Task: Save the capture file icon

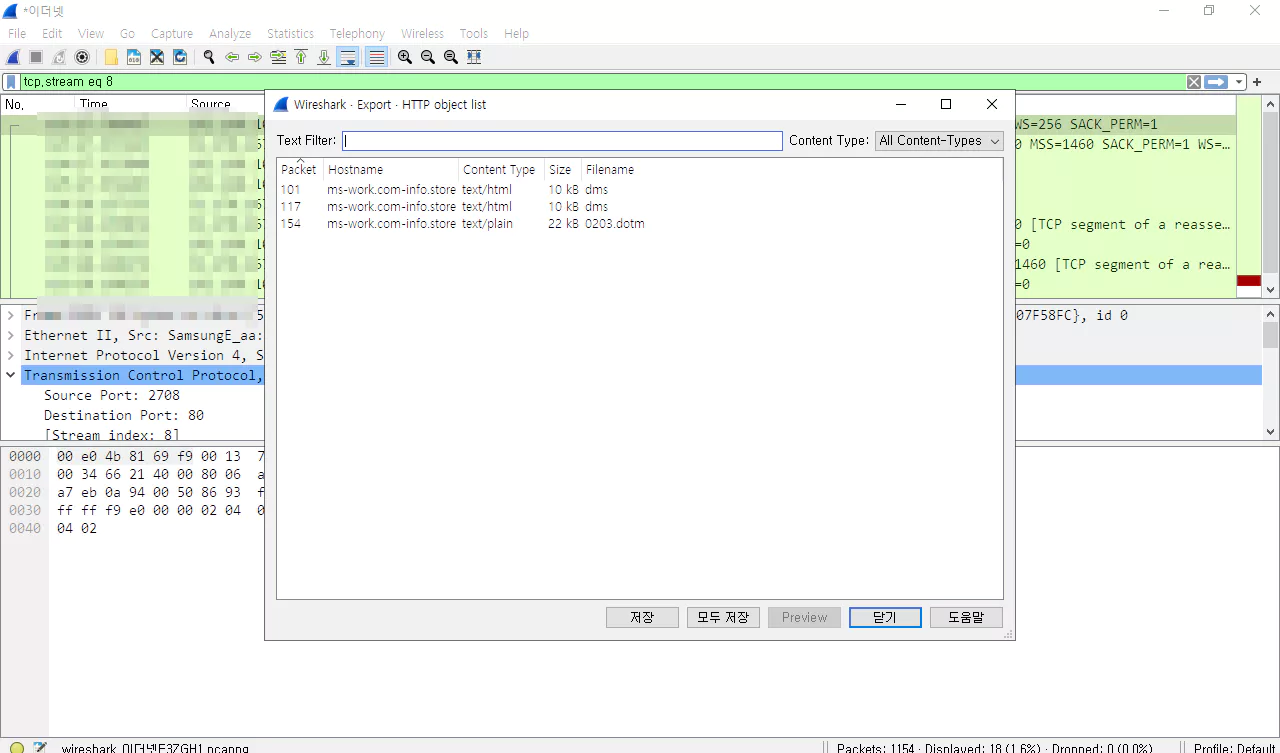Action: coord(134,57)
